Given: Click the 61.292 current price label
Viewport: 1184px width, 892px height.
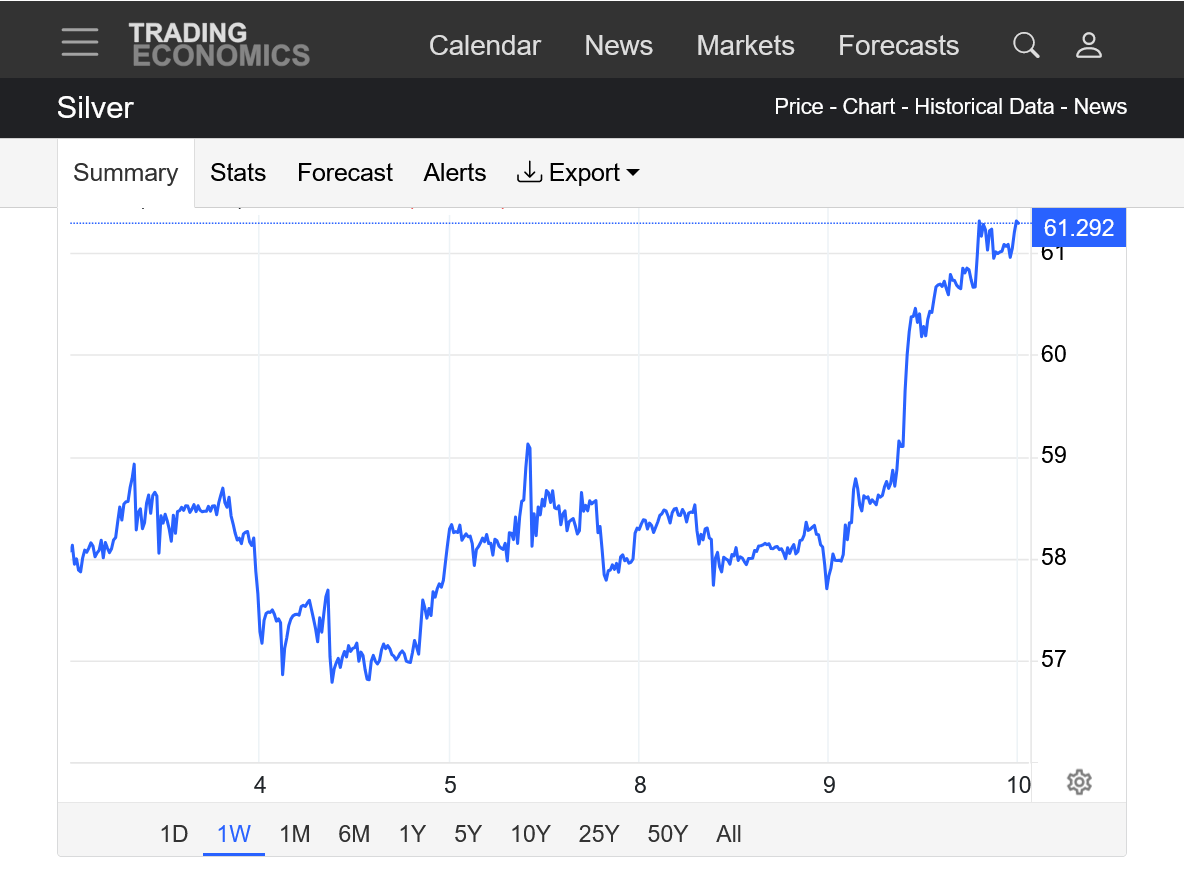Looking at the screenshot, I should click(1078, 228).
